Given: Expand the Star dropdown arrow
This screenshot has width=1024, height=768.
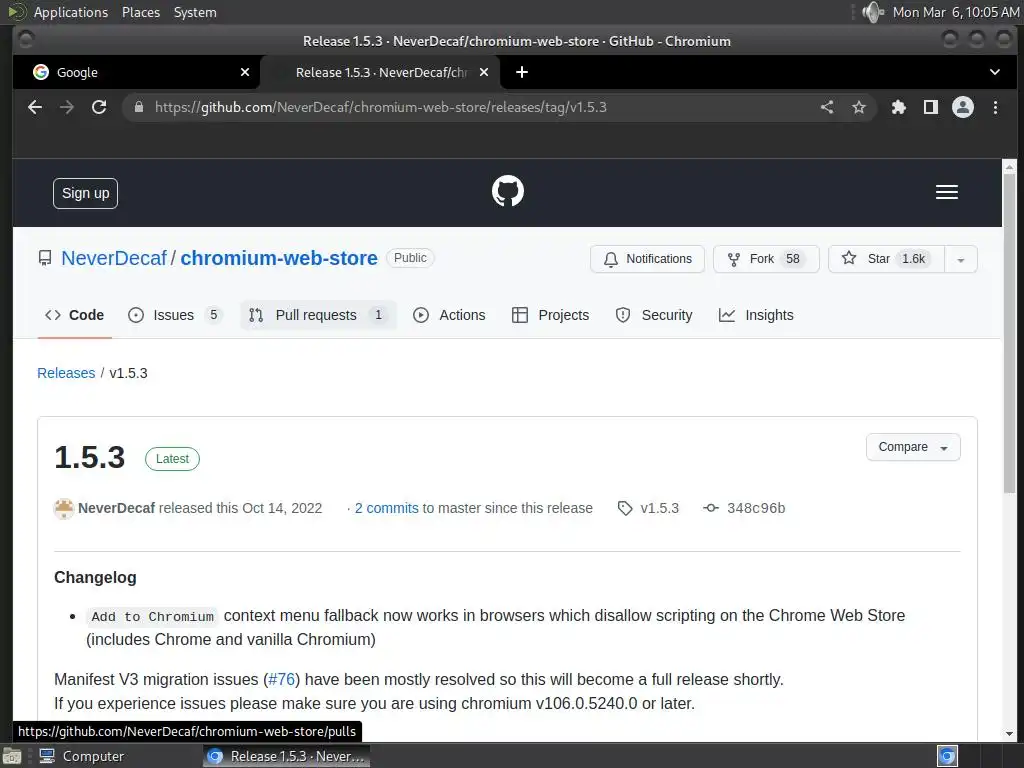Looking at the screenshot, I should [961, 259].
